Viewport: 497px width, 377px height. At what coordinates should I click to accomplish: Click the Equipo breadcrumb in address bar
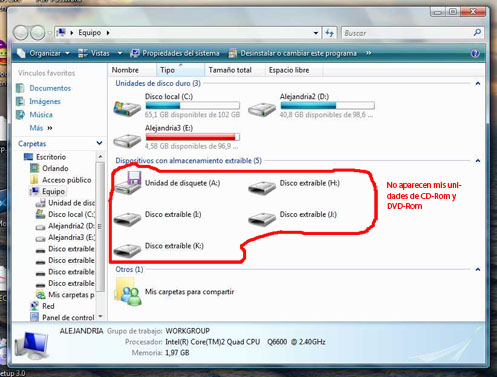tap(90, 33)
